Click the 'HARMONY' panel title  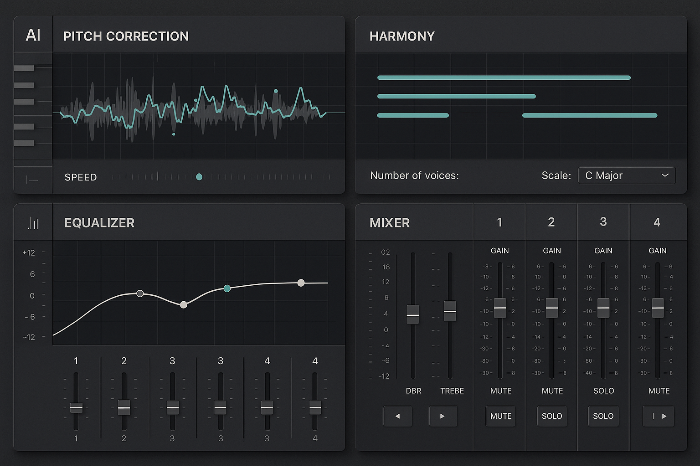click(402, 36)
